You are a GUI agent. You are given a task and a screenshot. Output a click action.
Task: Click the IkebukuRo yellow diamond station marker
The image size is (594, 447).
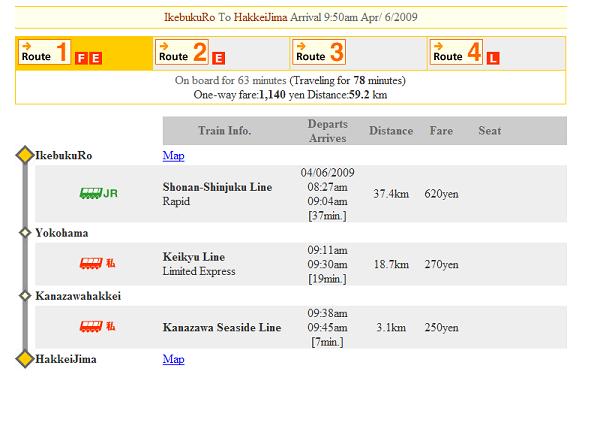point(25,155)
